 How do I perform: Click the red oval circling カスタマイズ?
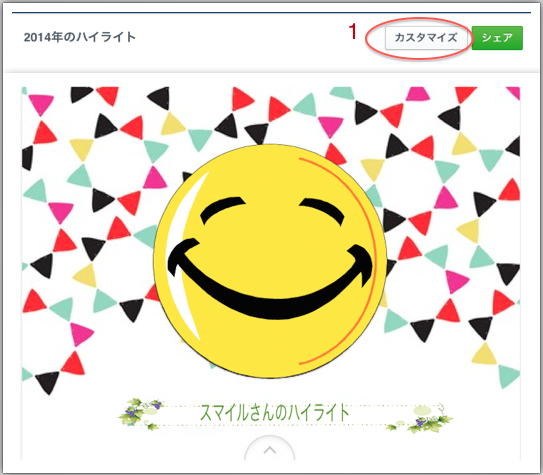[x=419, y=39]
